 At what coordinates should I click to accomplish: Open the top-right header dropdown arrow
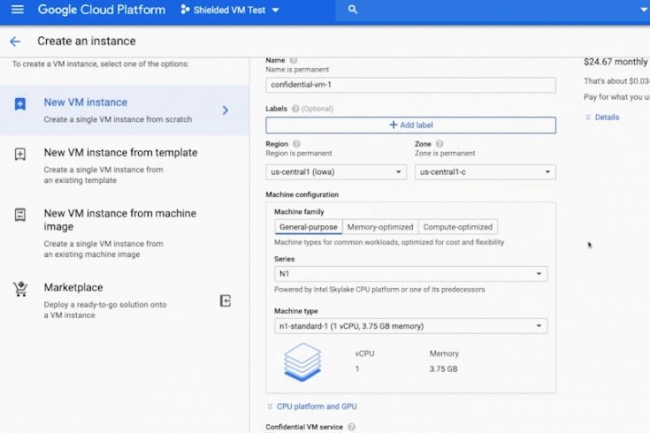pos(644,10)
